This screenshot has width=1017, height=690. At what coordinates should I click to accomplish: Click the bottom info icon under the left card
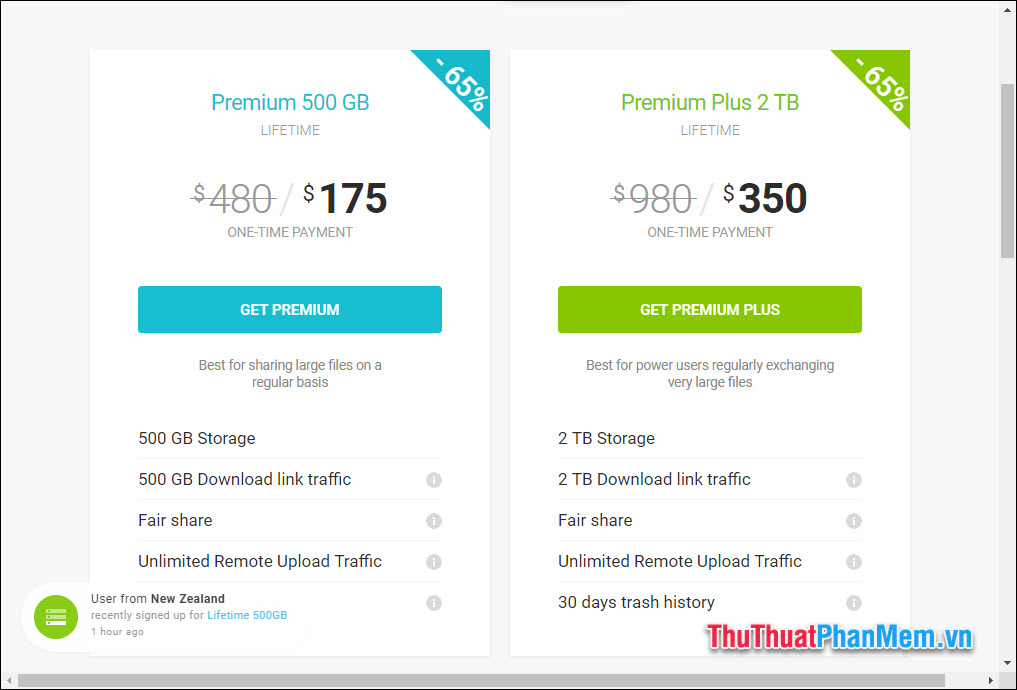pyautogui.click(x=434, y=603)
